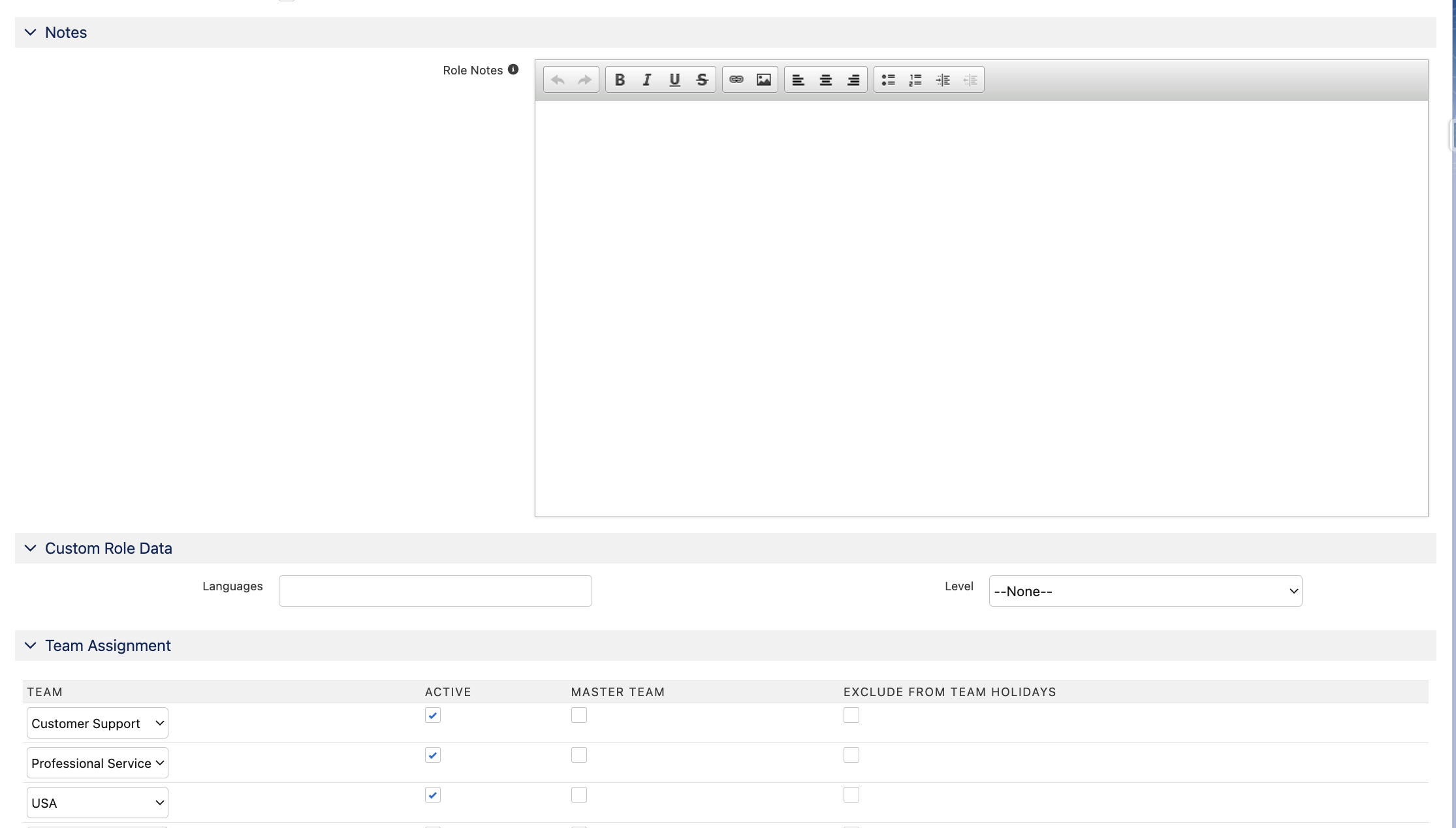Redo edit in Role Notes editor

point(585,80)
